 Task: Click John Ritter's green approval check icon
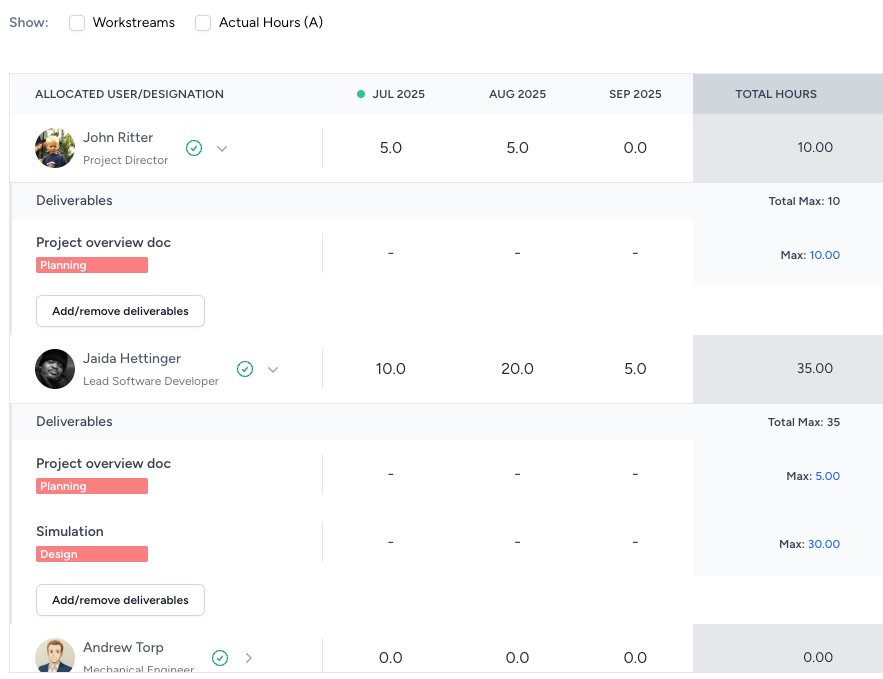194,148
